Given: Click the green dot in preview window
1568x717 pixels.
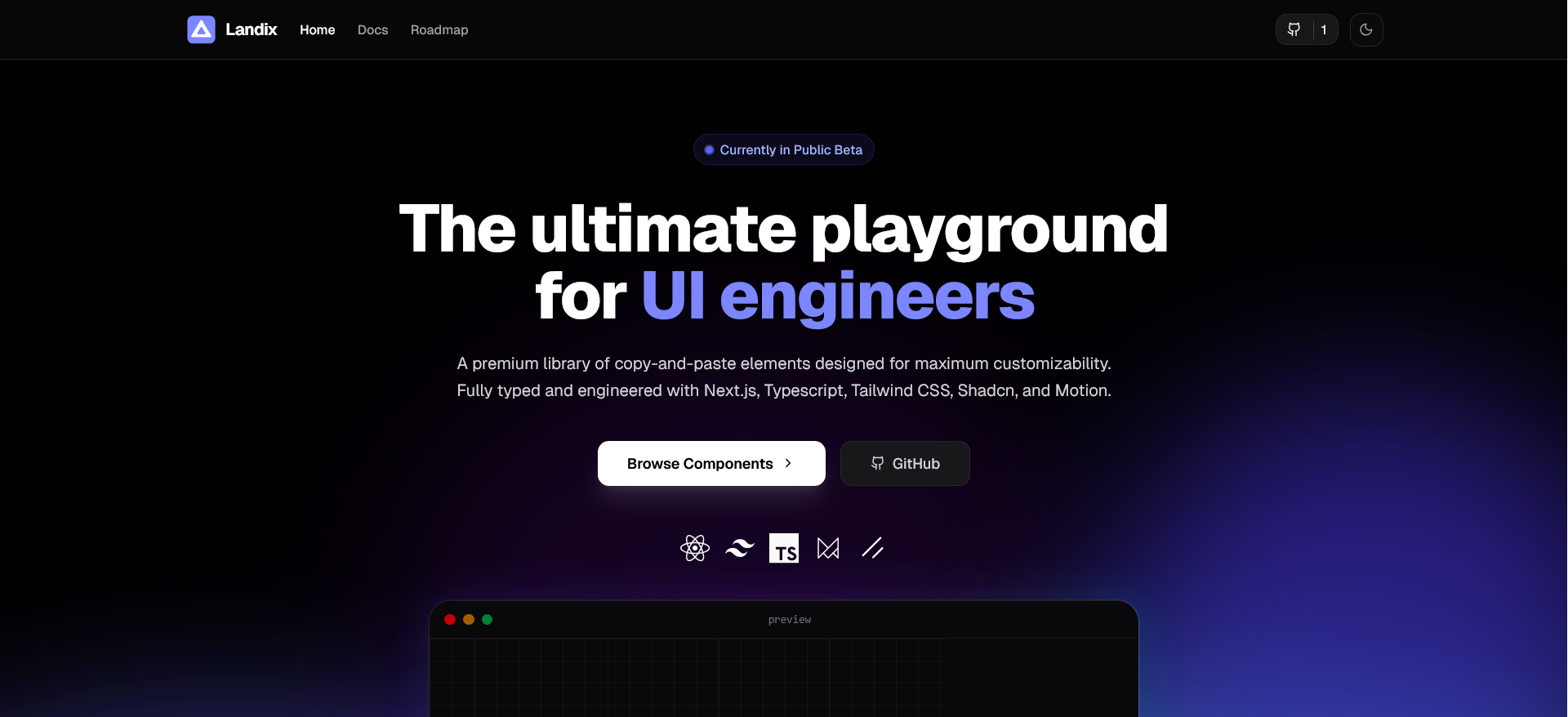Looking at the screenshot, I should tap(488, 620).
